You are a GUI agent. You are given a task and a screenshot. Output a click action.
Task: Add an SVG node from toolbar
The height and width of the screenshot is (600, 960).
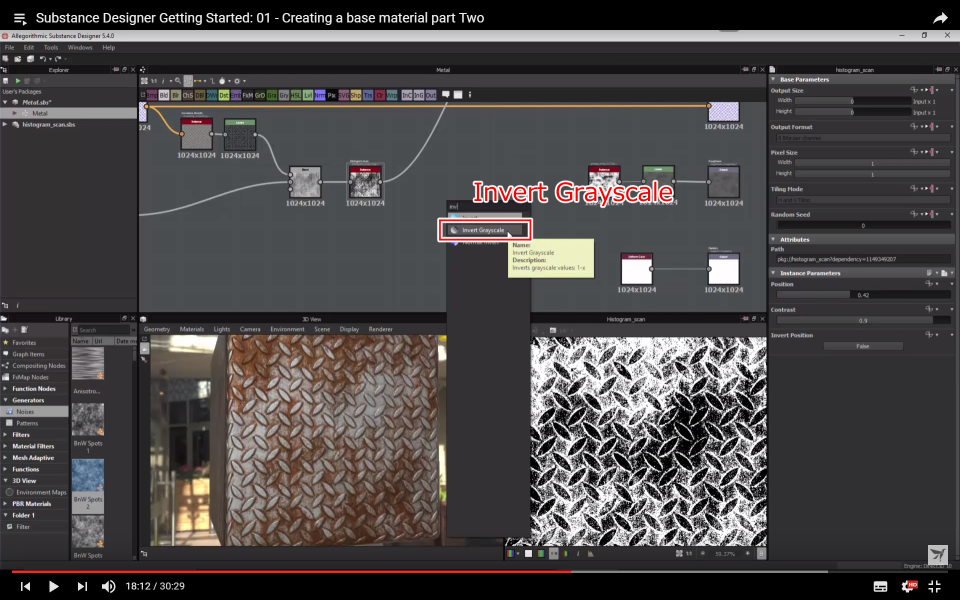click(x=343, y=95)
